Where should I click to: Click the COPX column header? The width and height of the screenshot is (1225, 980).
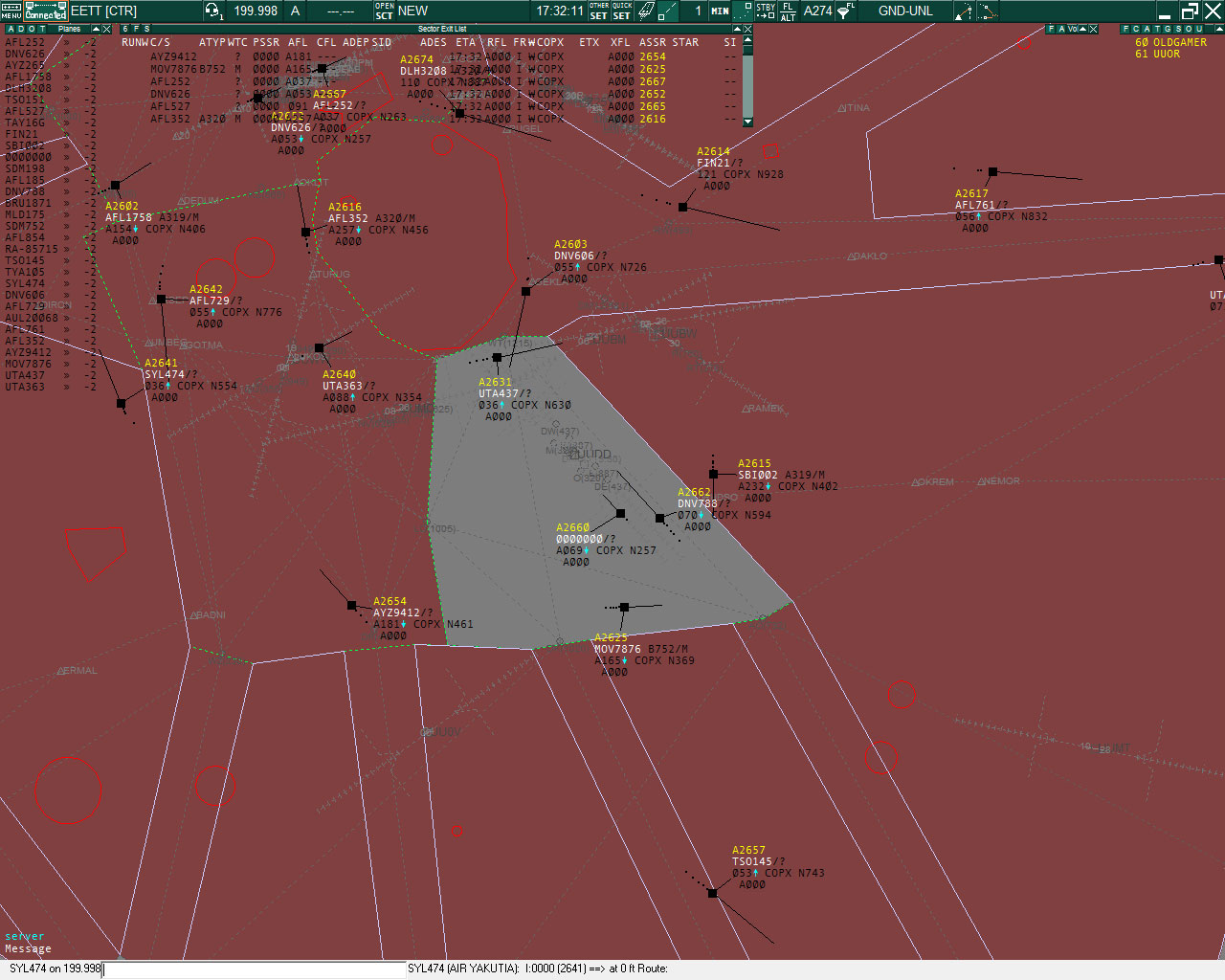(x=550, y=42)
